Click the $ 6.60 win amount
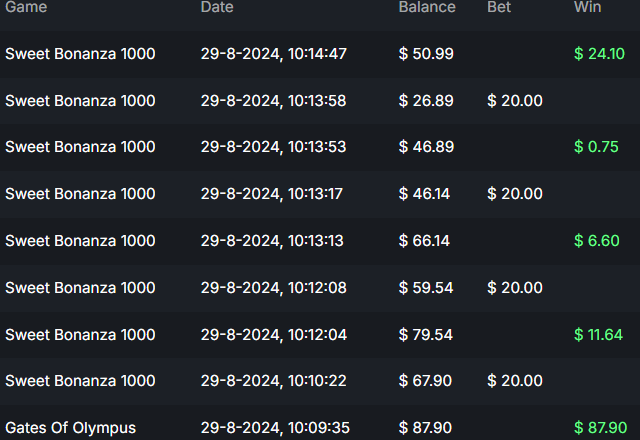This screenshot has height=440, width=640. (597, 241)
